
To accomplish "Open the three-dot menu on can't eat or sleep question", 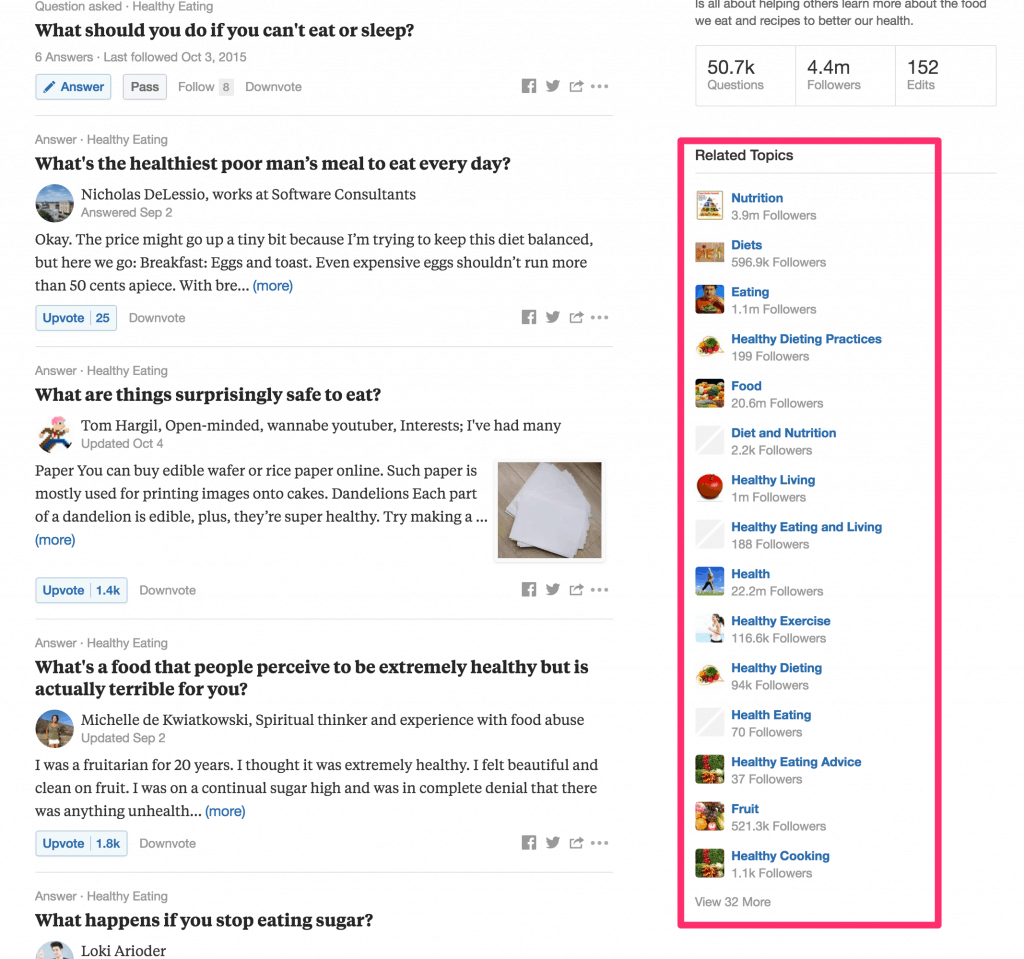I will pos(599,87).
